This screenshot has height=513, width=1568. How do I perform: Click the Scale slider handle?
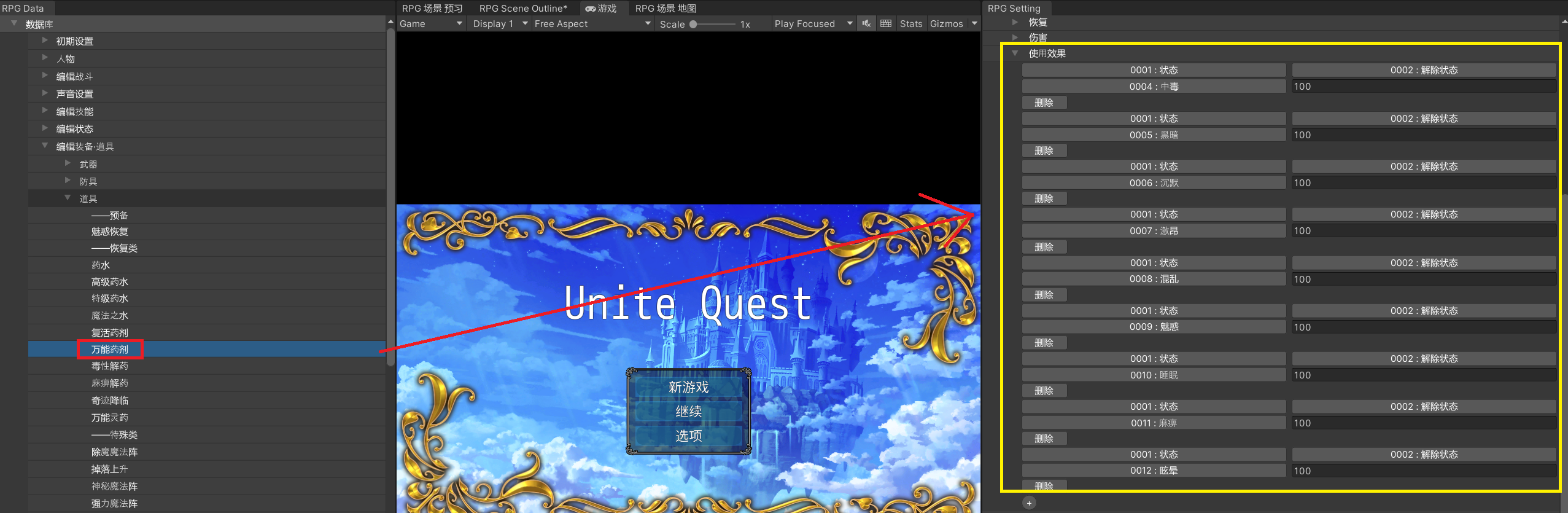click(693, 24)
